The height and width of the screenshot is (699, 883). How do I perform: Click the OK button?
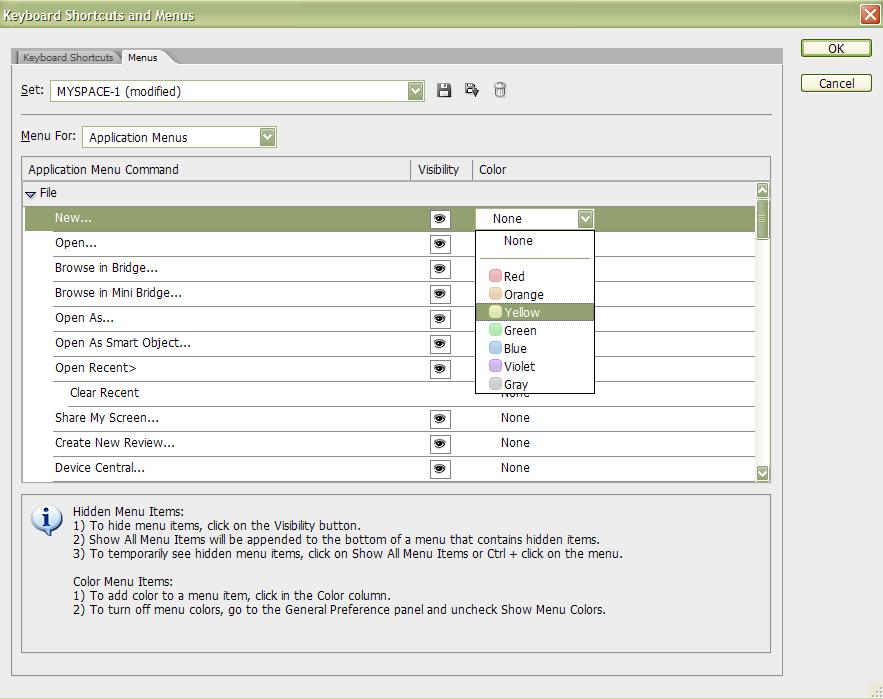836,48
